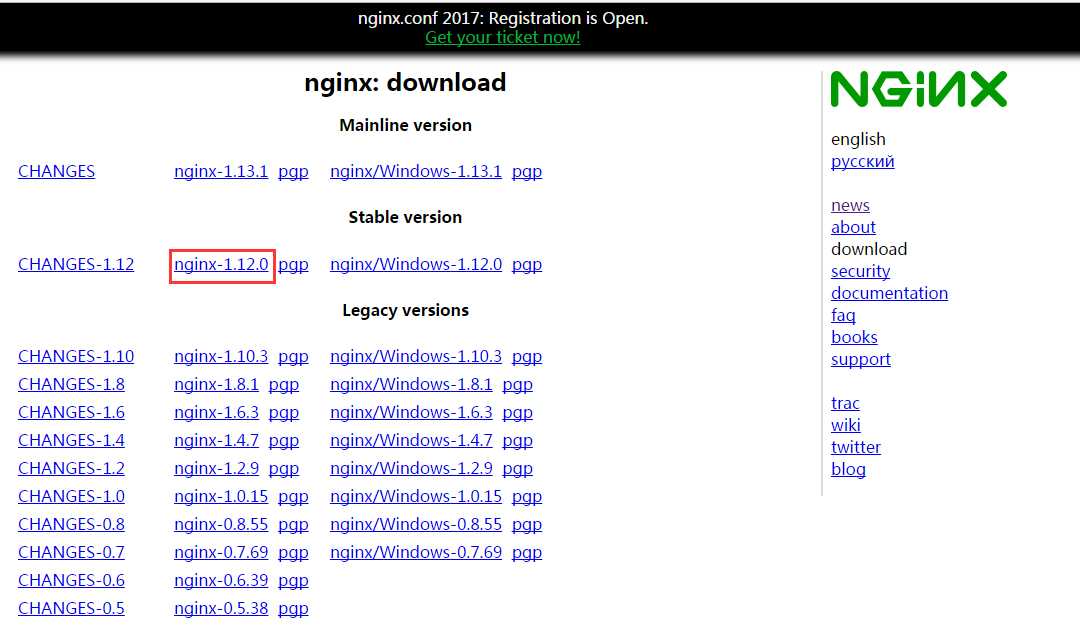Viewport: 1080px width, 634px height.
Task: Download stable nginx-1.12.0
Action: pos(221,264)
